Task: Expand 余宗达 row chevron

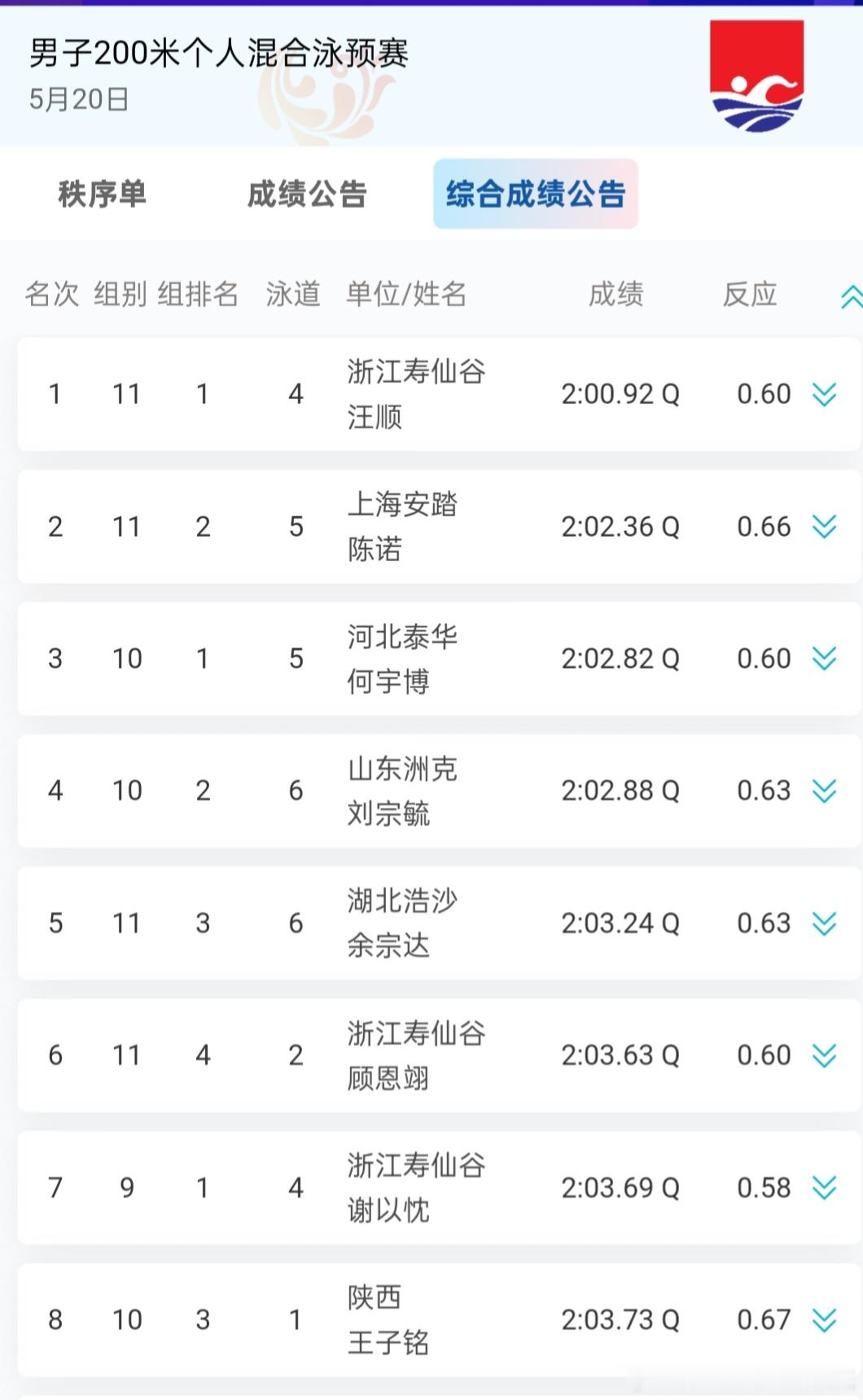Action: pos(824,923)
